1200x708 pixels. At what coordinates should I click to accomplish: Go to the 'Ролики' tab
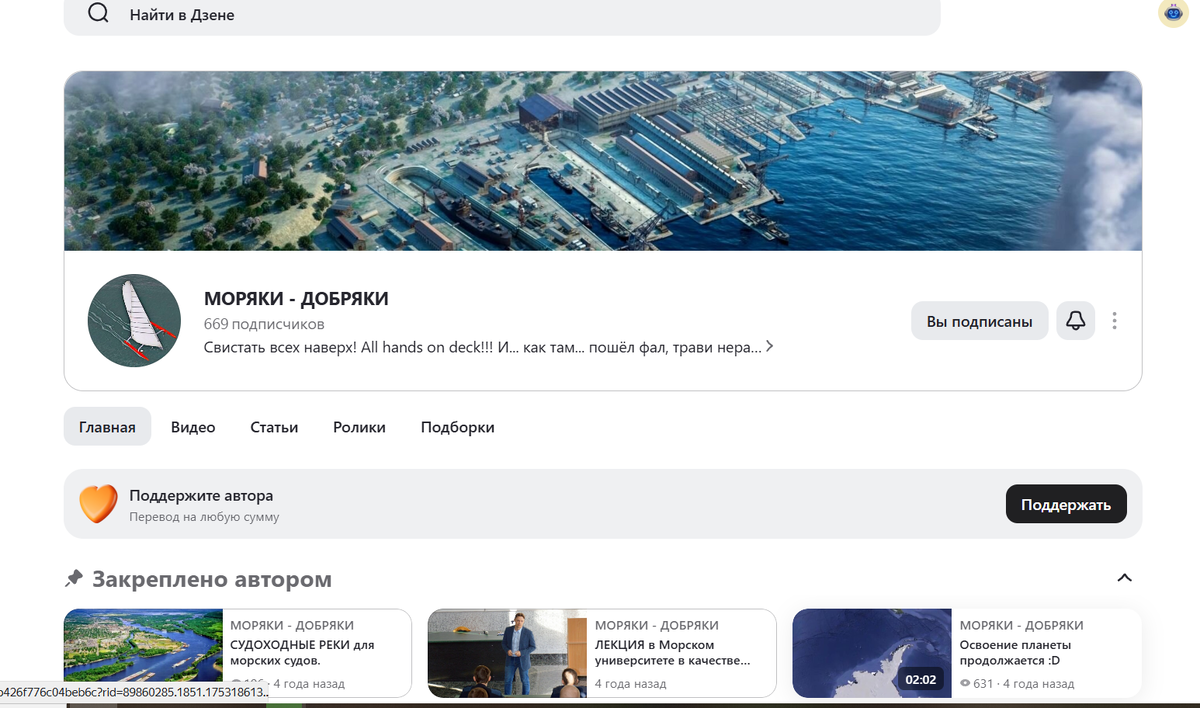pos(359,427)
